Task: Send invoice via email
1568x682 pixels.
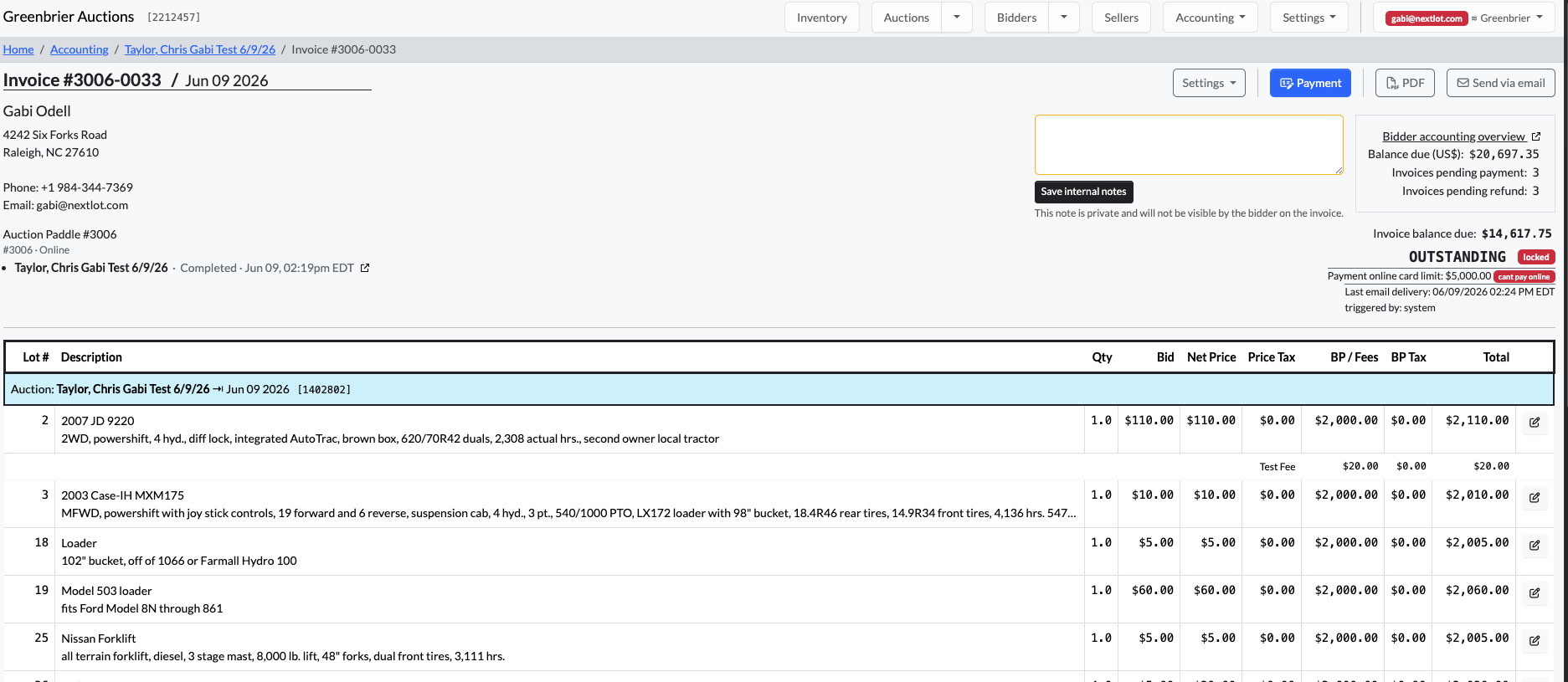Action: tap(1501, 83)
